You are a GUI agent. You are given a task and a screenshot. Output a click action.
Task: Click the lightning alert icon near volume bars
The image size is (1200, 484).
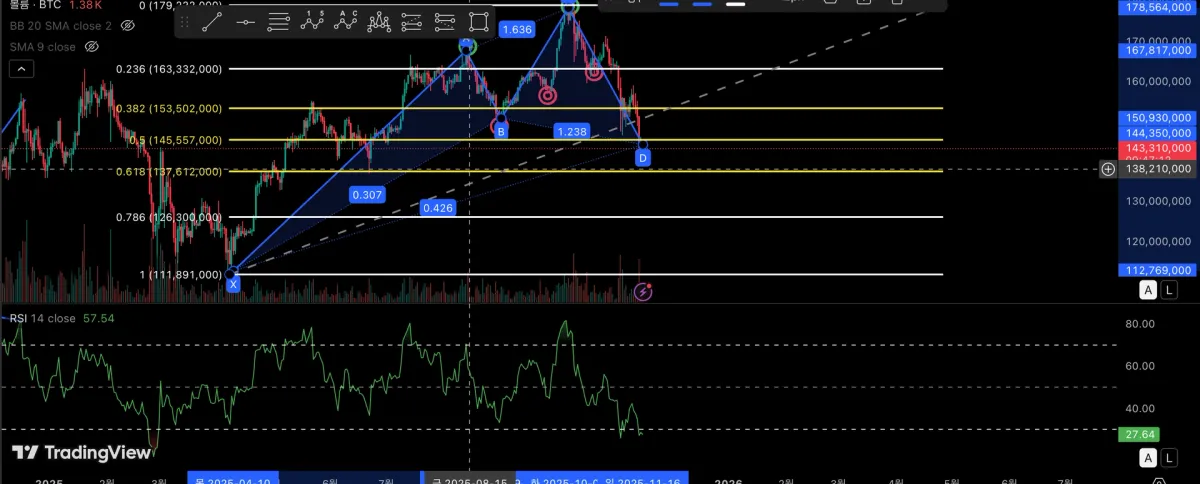[643, 291]
